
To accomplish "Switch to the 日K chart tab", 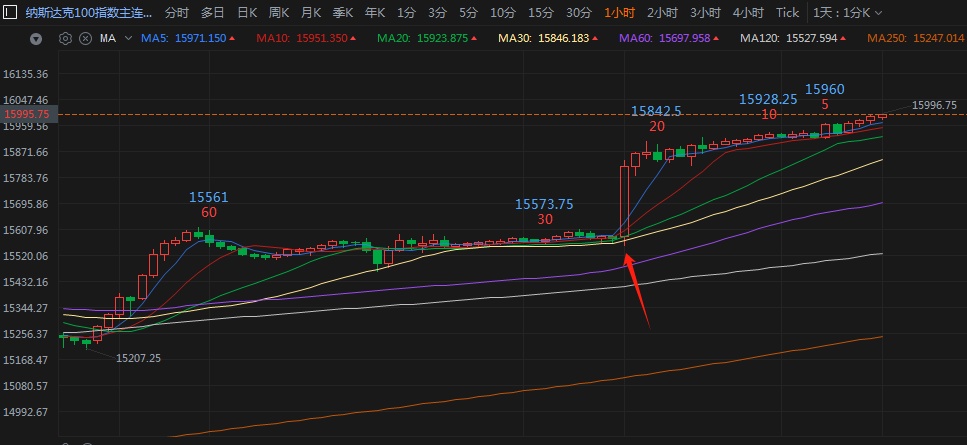I will tap(247, 12).
